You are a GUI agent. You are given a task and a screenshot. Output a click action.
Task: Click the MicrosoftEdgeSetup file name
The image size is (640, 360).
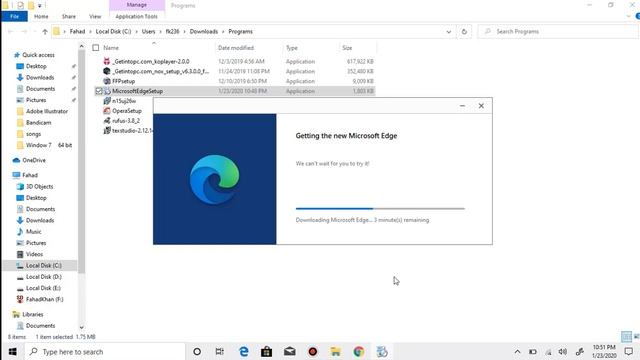click(x=138, y=91)
